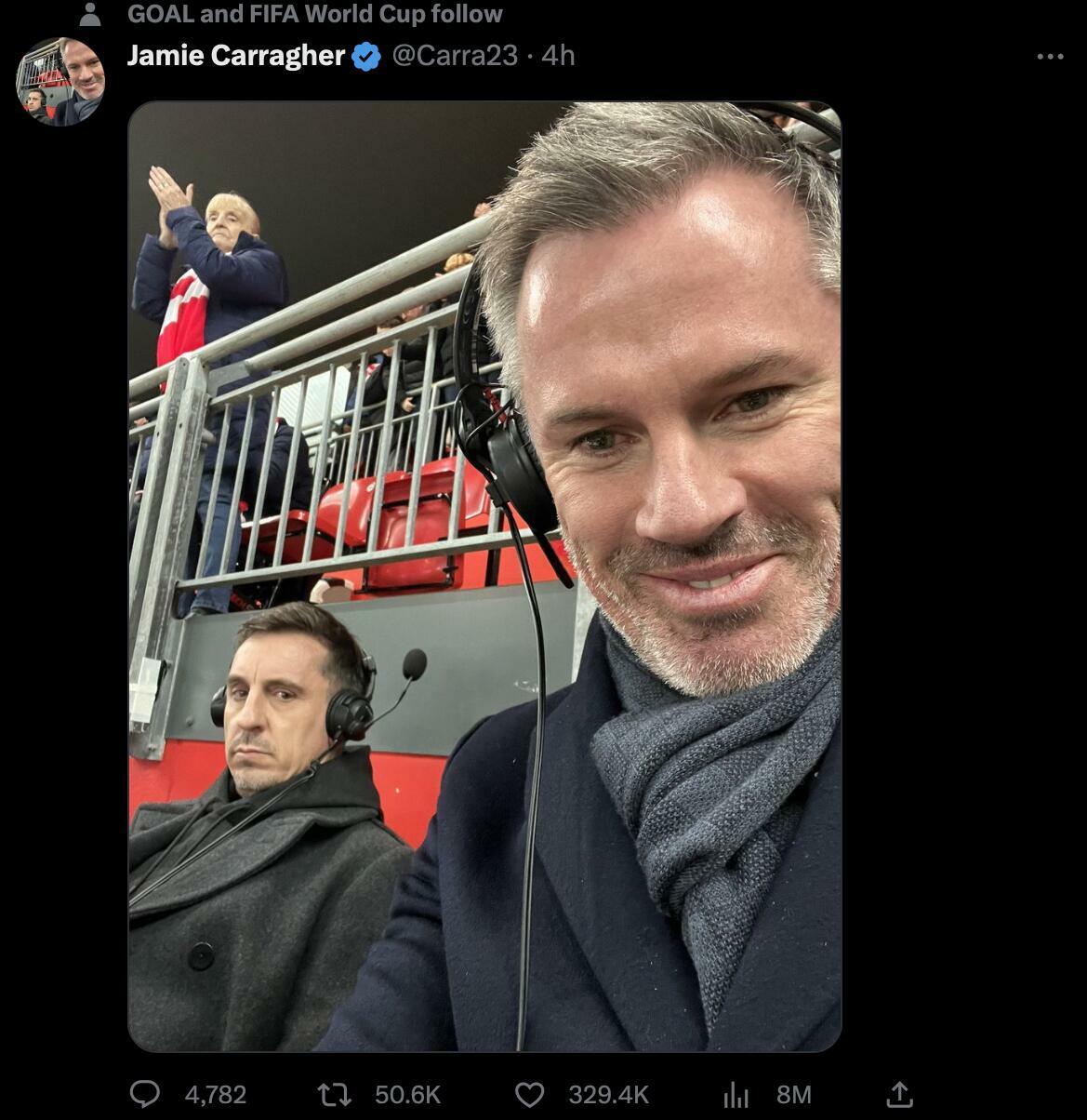This screenshot has height=1120, width=1087.
Task: Click the person icon beside the follow context
Action: point(90,14)
